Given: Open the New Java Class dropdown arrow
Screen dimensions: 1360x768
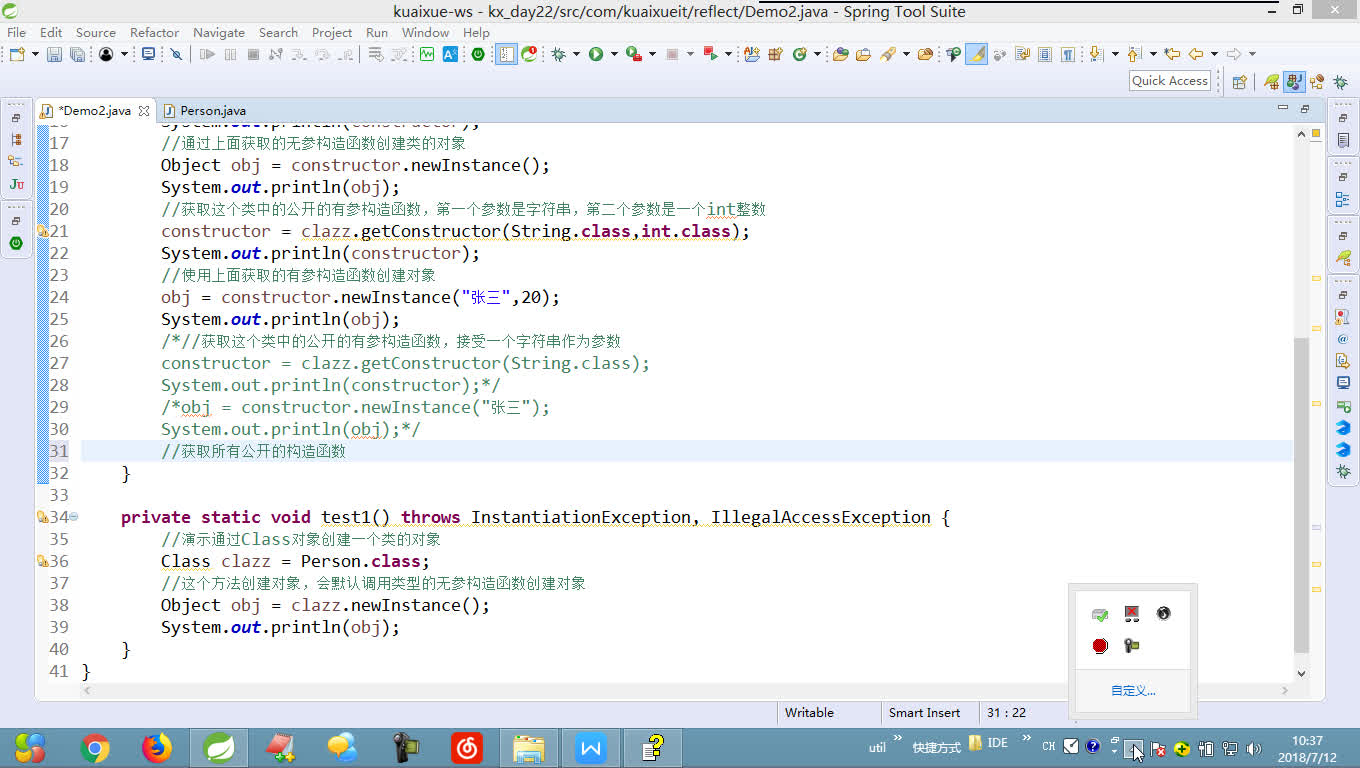Looking at the screenshot, I should coord(817,54).
